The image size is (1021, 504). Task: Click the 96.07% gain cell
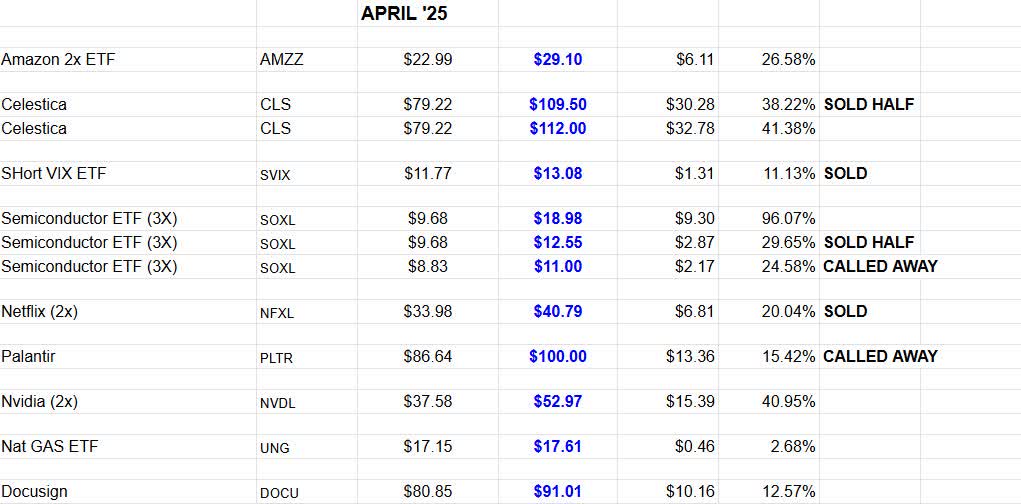tap(788, 218)
